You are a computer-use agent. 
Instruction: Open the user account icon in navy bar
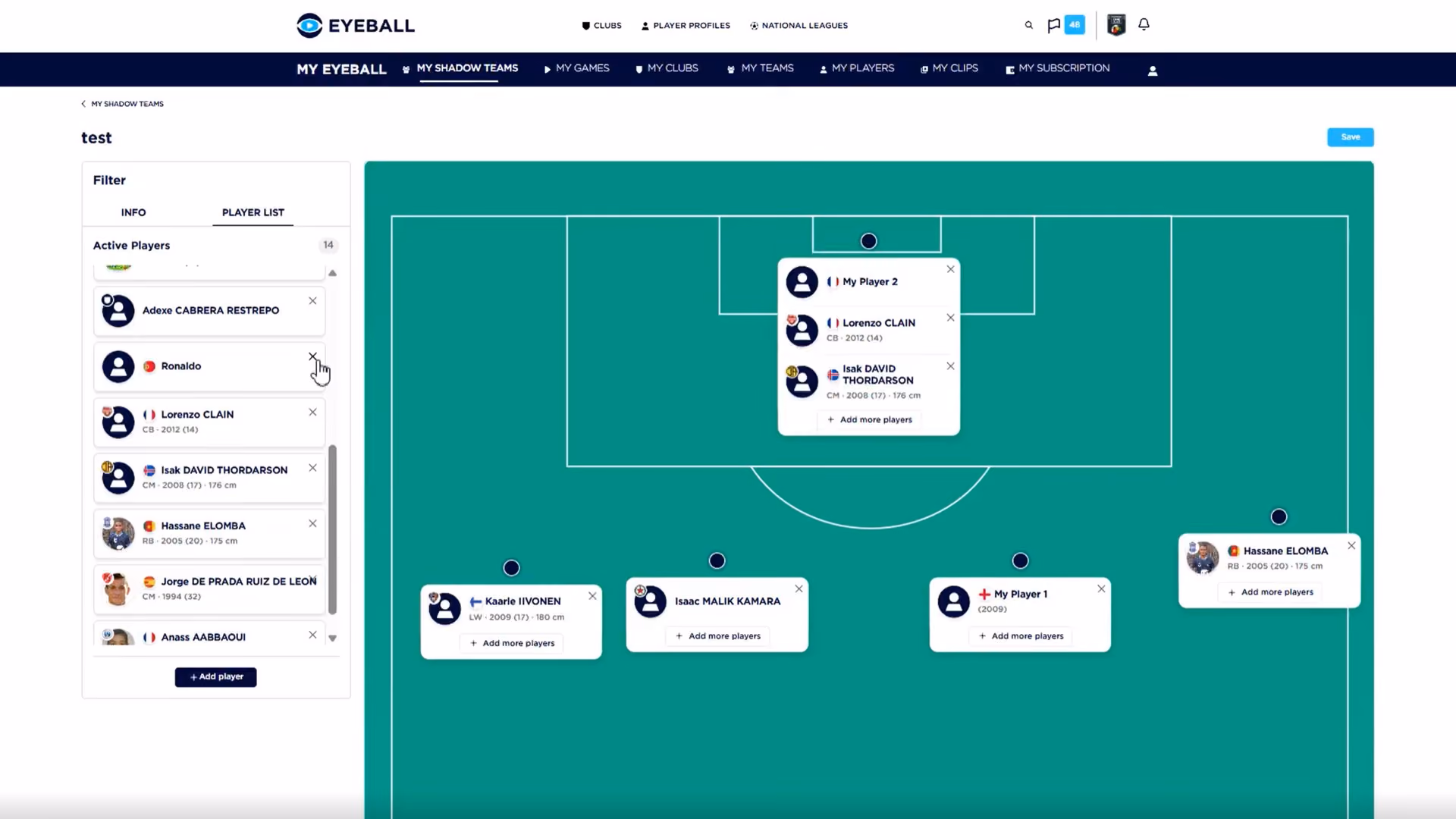pos(1152,71)
